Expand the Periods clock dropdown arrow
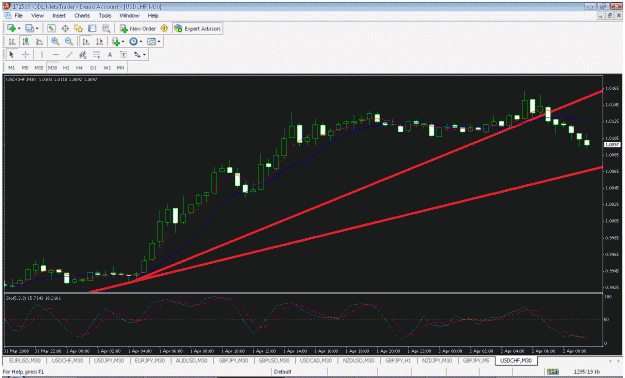The image size is (625, 378). click(x=141, y=42)
